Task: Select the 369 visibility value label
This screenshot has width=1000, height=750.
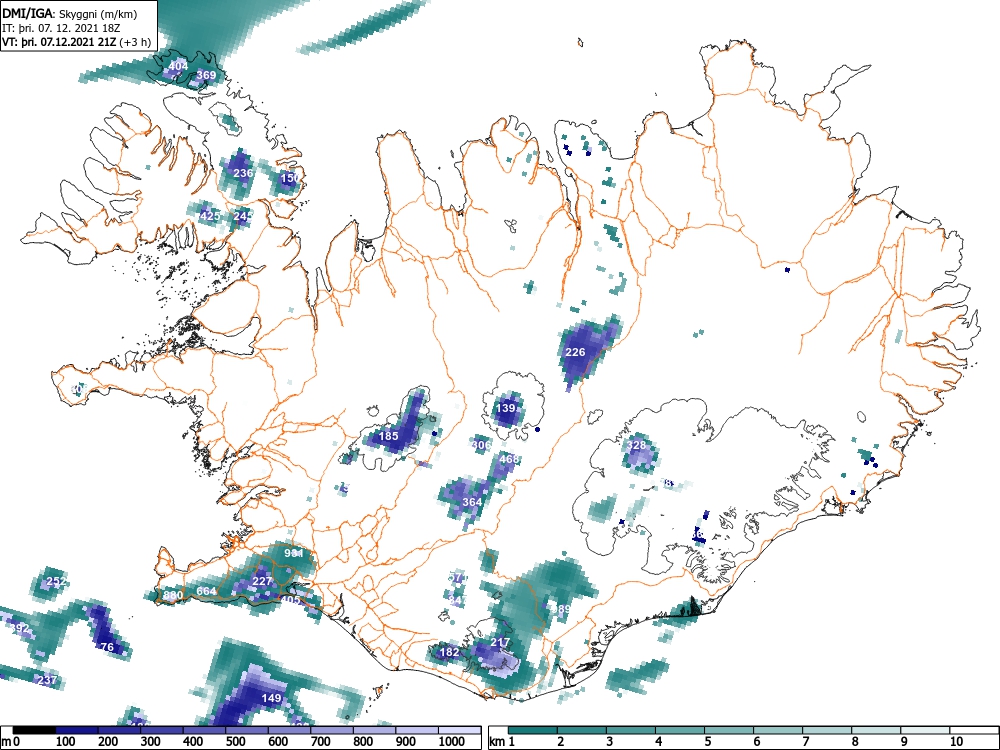Action: pos(206,75)
